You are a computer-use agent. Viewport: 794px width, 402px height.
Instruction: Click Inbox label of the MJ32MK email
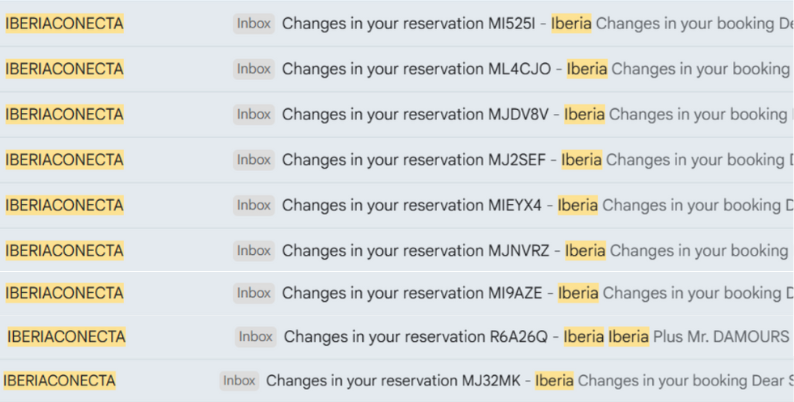(239, 381)
